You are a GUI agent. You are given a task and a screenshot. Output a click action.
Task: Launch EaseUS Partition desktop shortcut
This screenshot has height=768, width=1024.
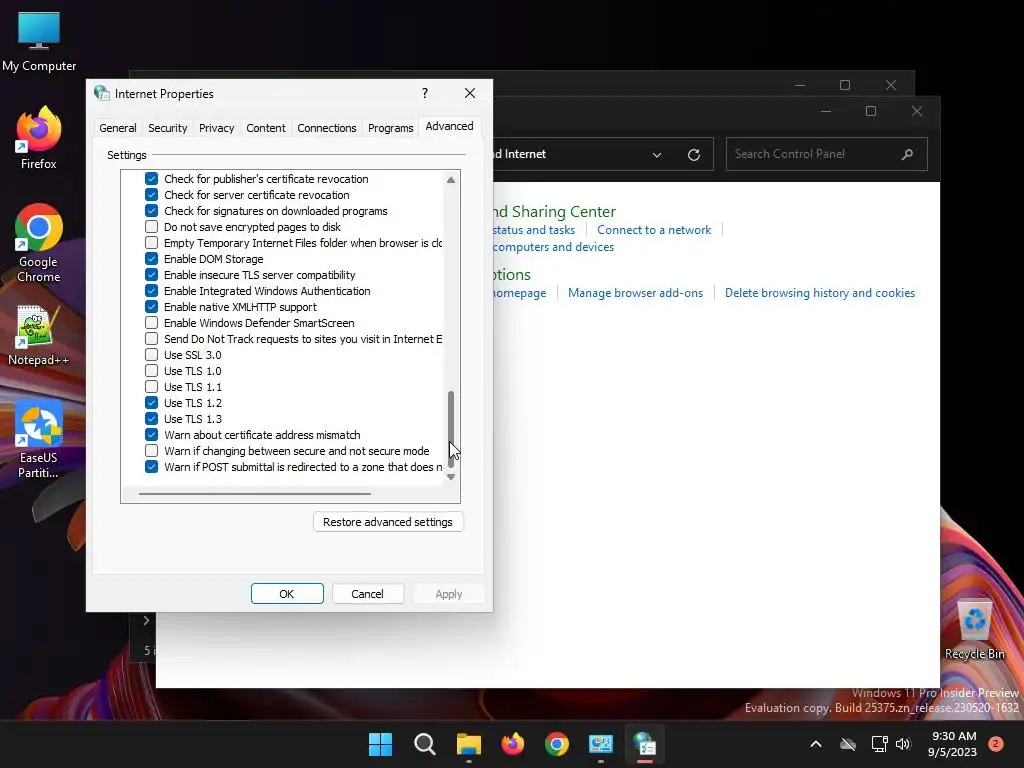click(39, 440)
